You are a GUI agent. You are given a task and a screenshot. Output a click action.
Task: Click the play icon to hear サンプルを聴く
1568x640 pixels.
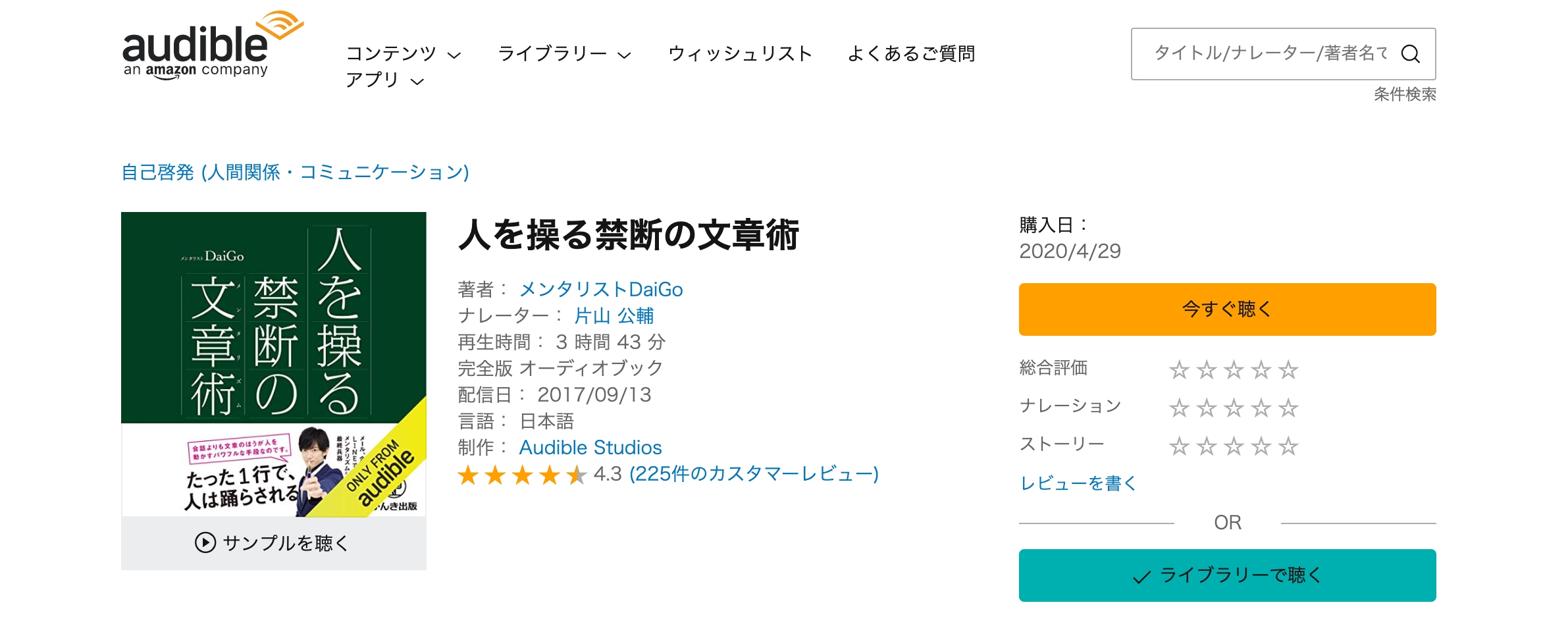207,541
